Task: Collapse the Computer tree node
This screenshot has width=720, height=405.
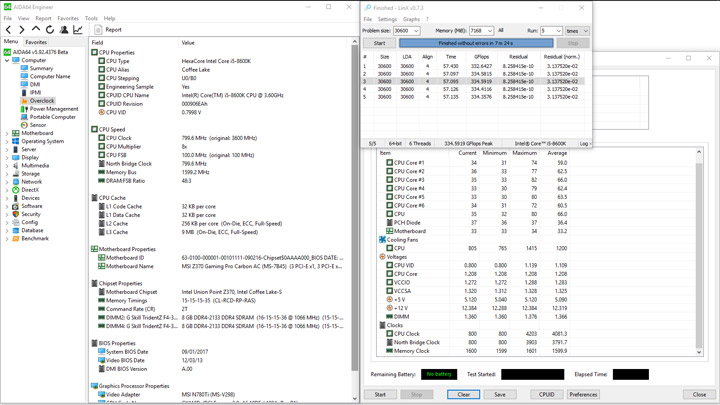Action: [x=7, y=60]
